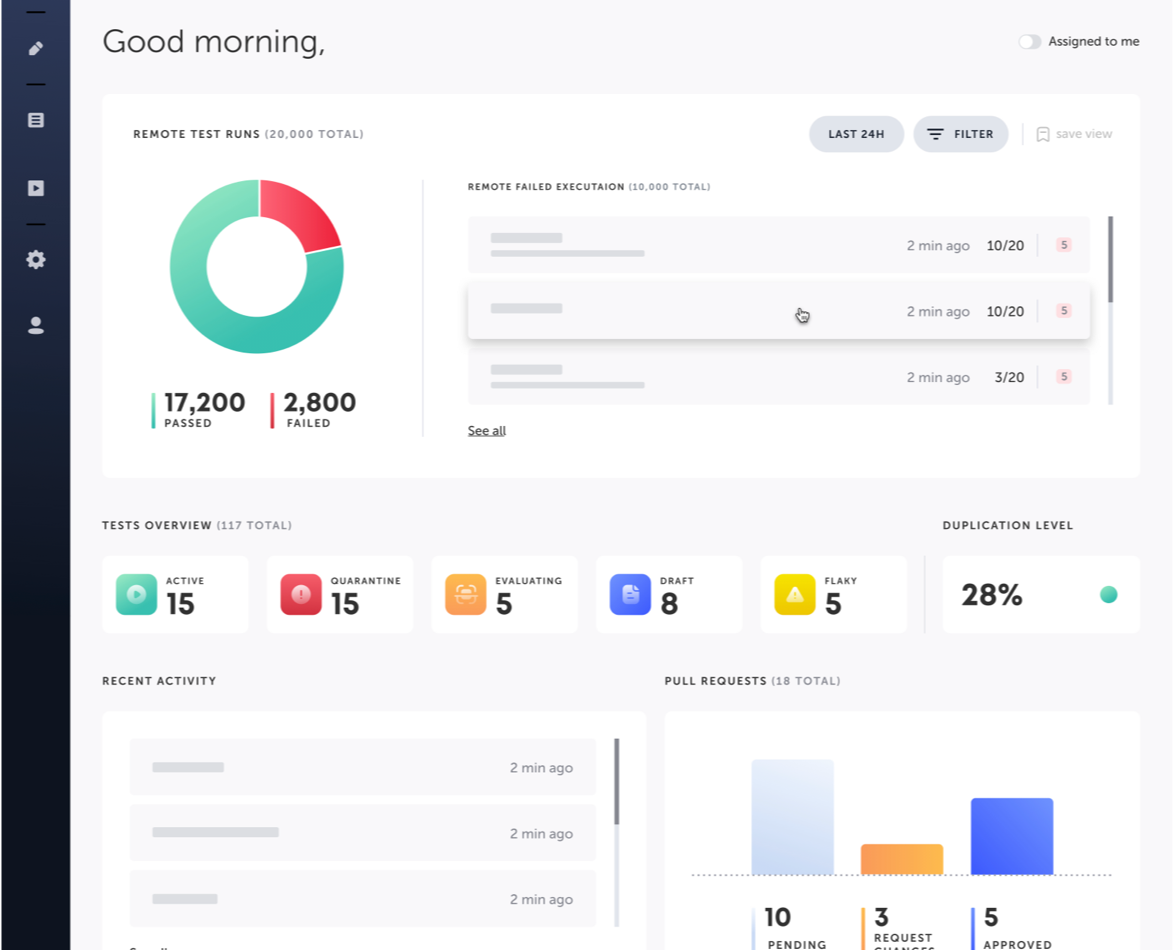Image resolution: width=1174 pixels, height=950 pixels.
Task: Open the user profile icon in sidebar
Action: [x=35, y=324]
